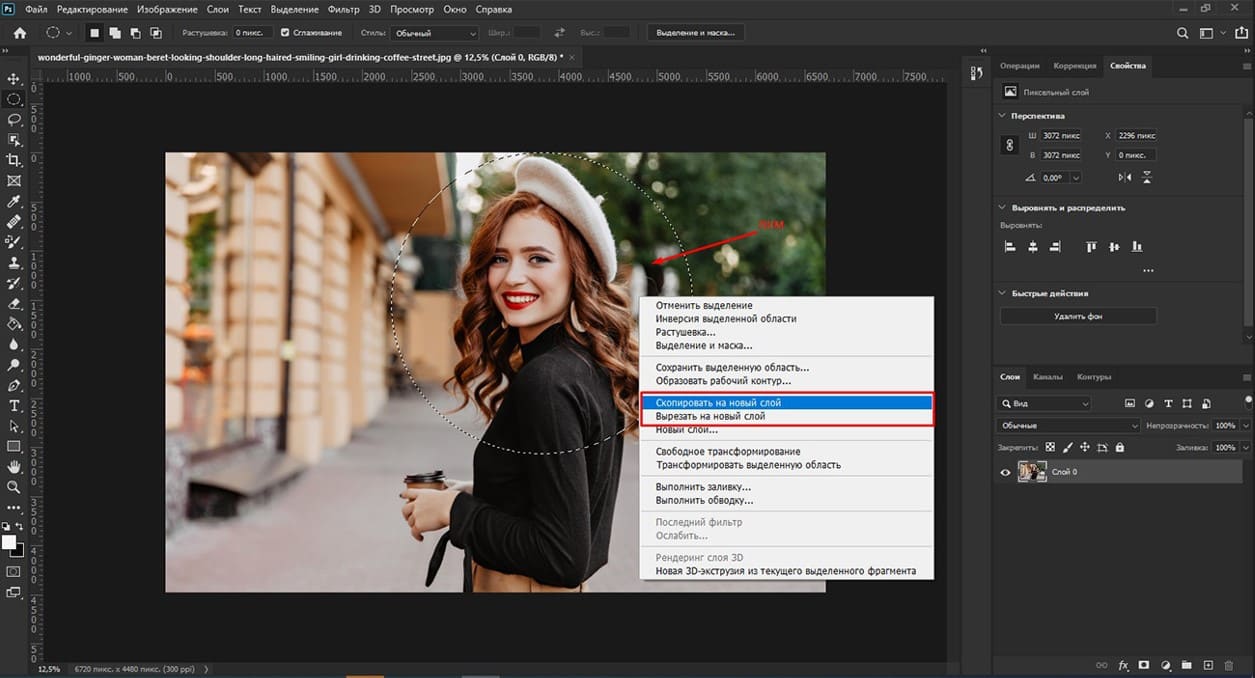This screenshot has width=1255, height=678.
Task: Select the Type tool
Action: pyautogui.click(x=14, y=405)
